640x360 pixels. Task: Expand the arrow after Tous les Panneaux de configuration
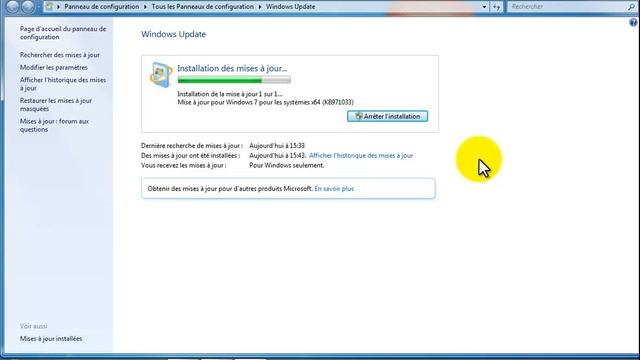(x=260, y=7)
